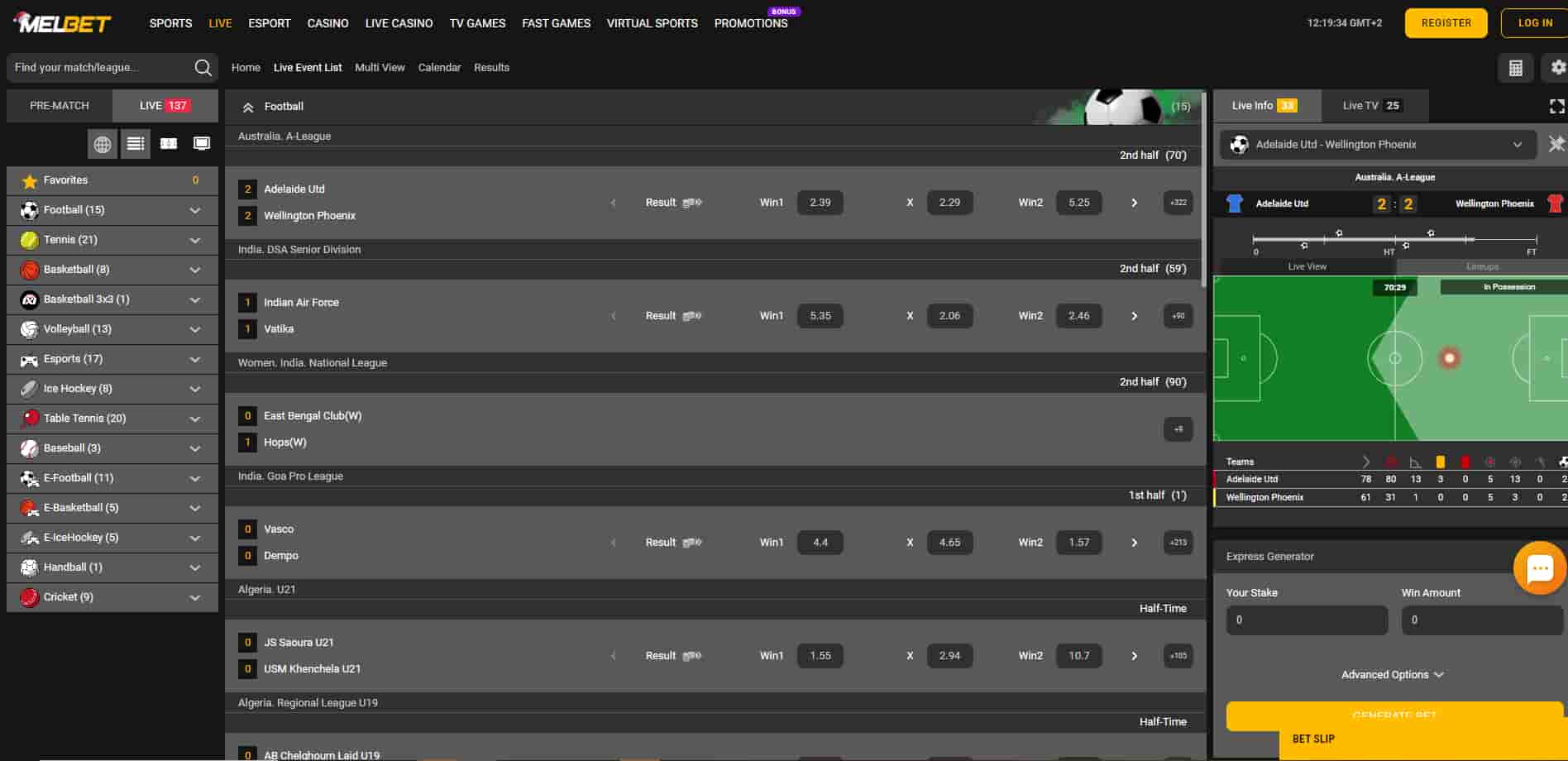This screenshot has height=761, width=1568.
Task: Expand Advanced Options
Action: tap(1393, 675)
